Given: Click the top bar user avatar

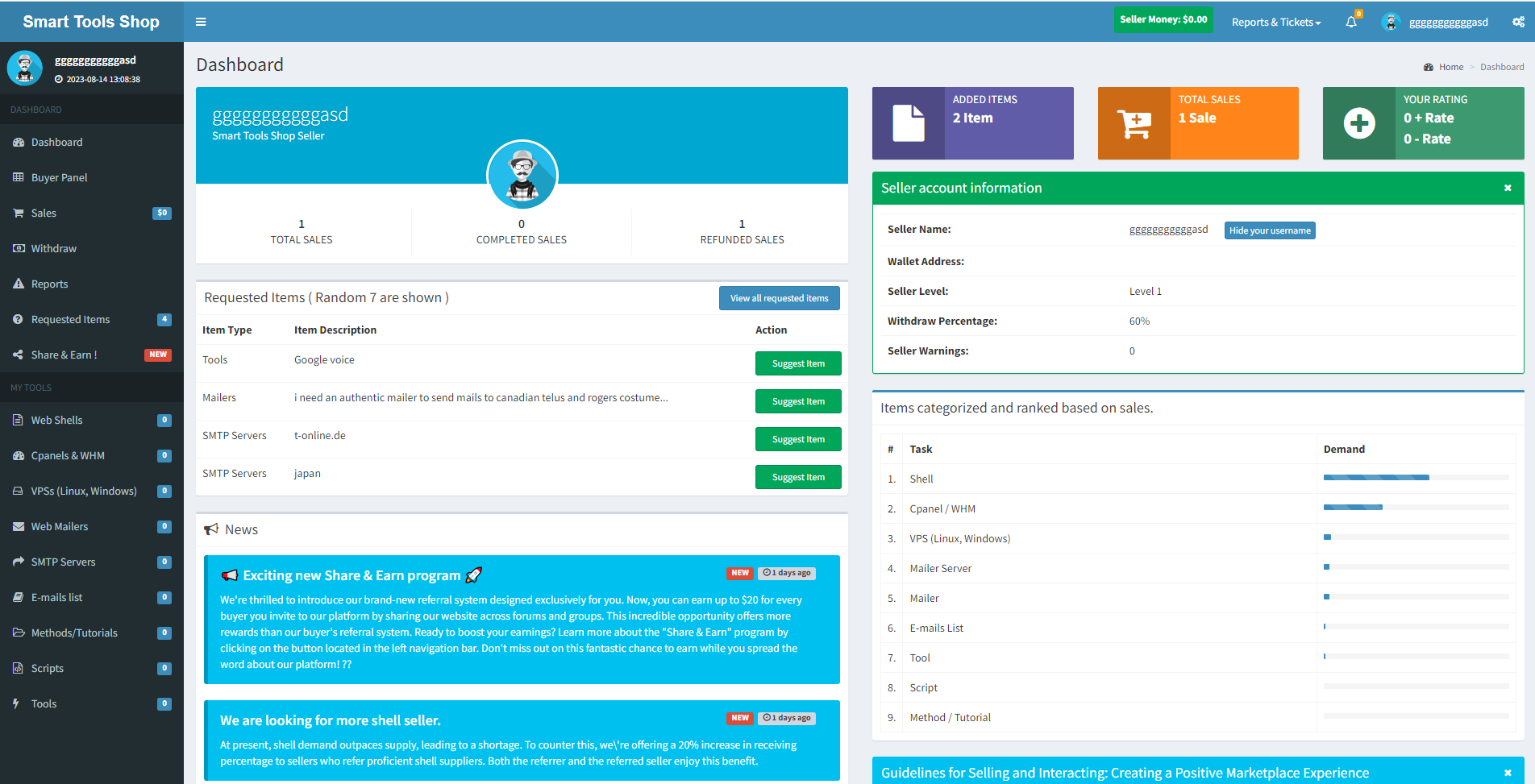Looking at the screenshot, I should (x=1391, y=22).
